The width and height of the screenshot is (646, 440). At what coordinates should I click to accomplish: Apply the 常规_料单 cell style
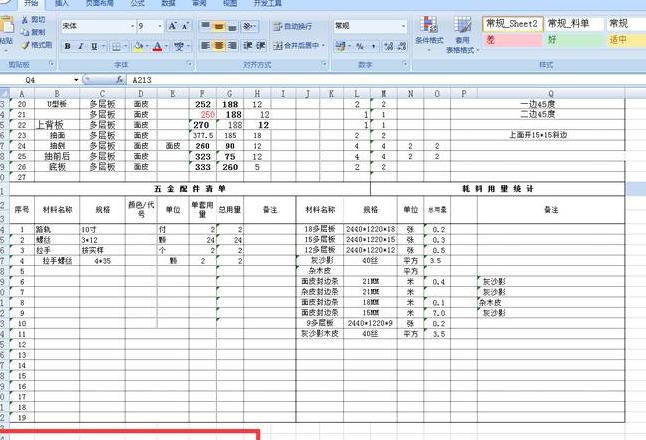click(574, 24)
